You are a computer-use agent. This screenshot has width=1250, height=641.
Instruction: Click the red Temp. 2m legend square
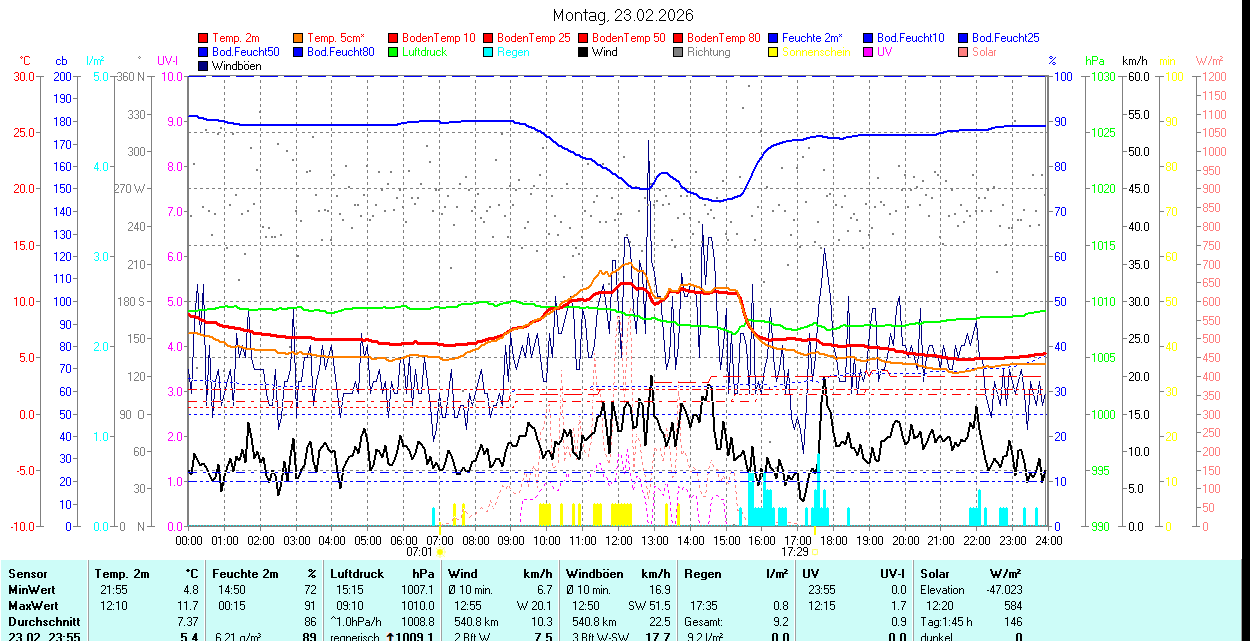pyautogui.click(x=203, y=38)
